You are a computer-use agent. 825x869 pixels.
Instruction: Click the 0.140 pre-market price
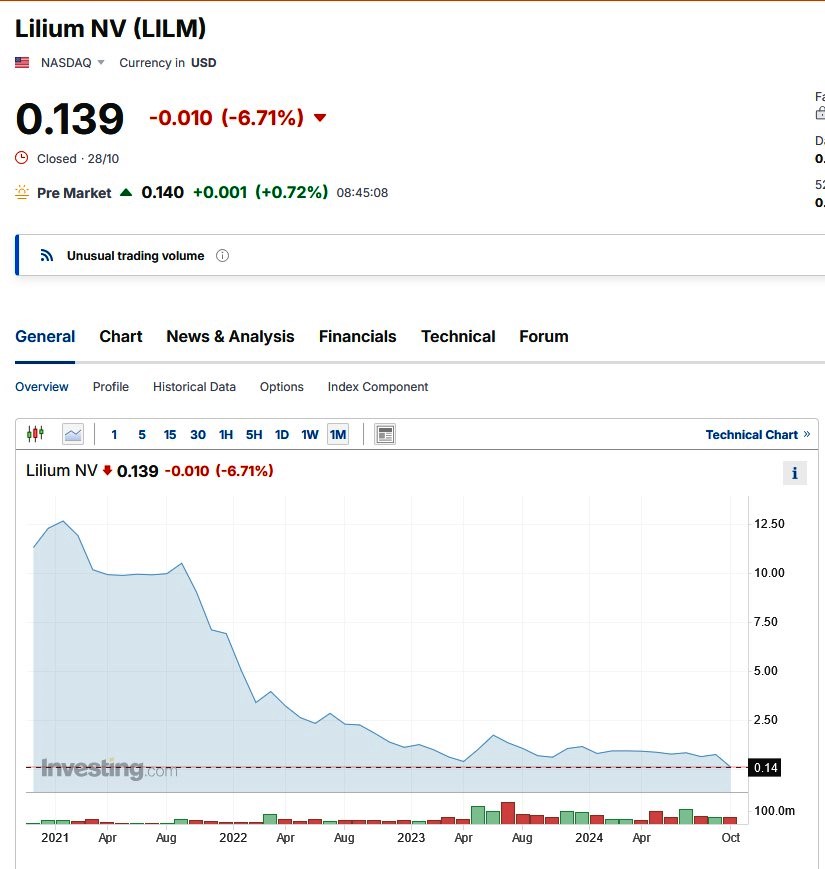[x=162, y=192]
